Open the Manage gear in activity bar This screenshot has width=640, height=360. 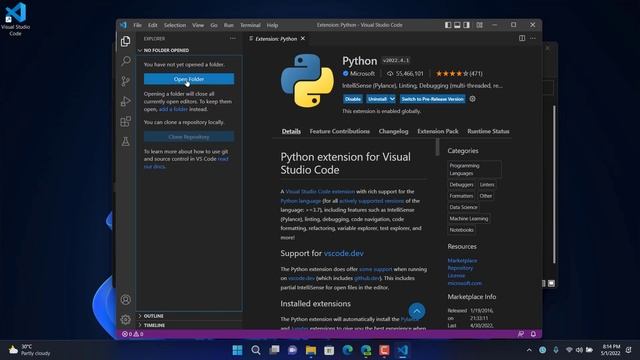(125, 319)
